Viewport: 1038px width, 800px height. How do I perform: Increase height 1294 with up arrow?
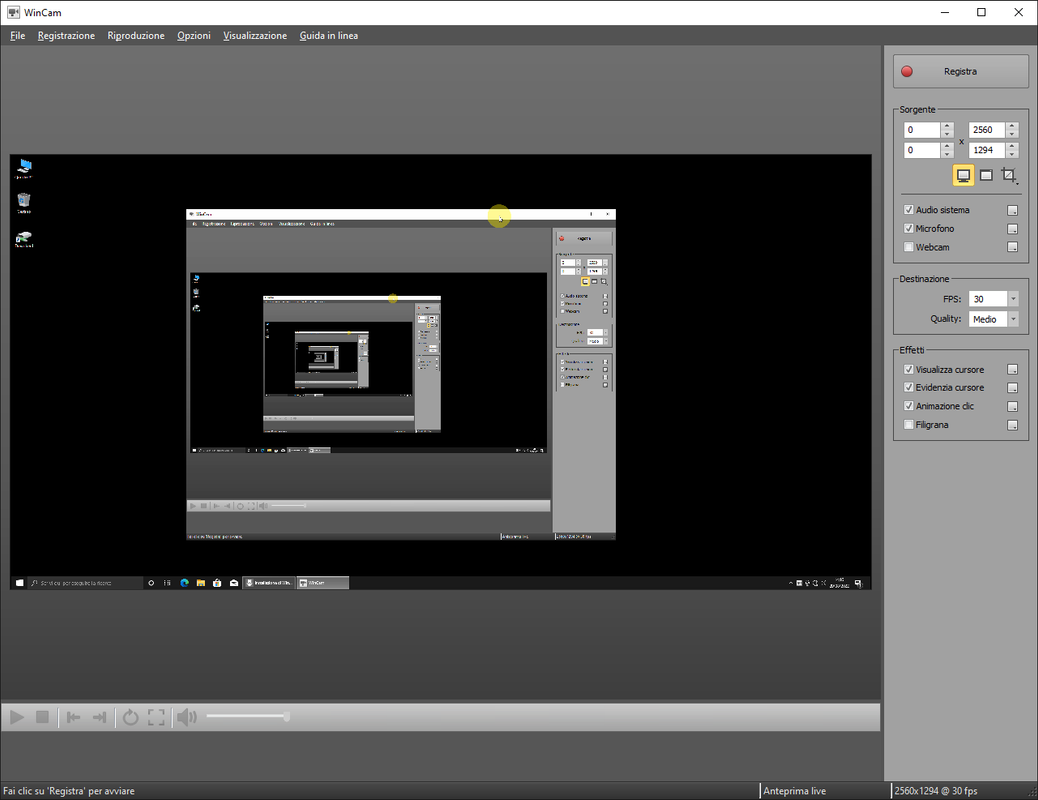[x=1012, y=146]
